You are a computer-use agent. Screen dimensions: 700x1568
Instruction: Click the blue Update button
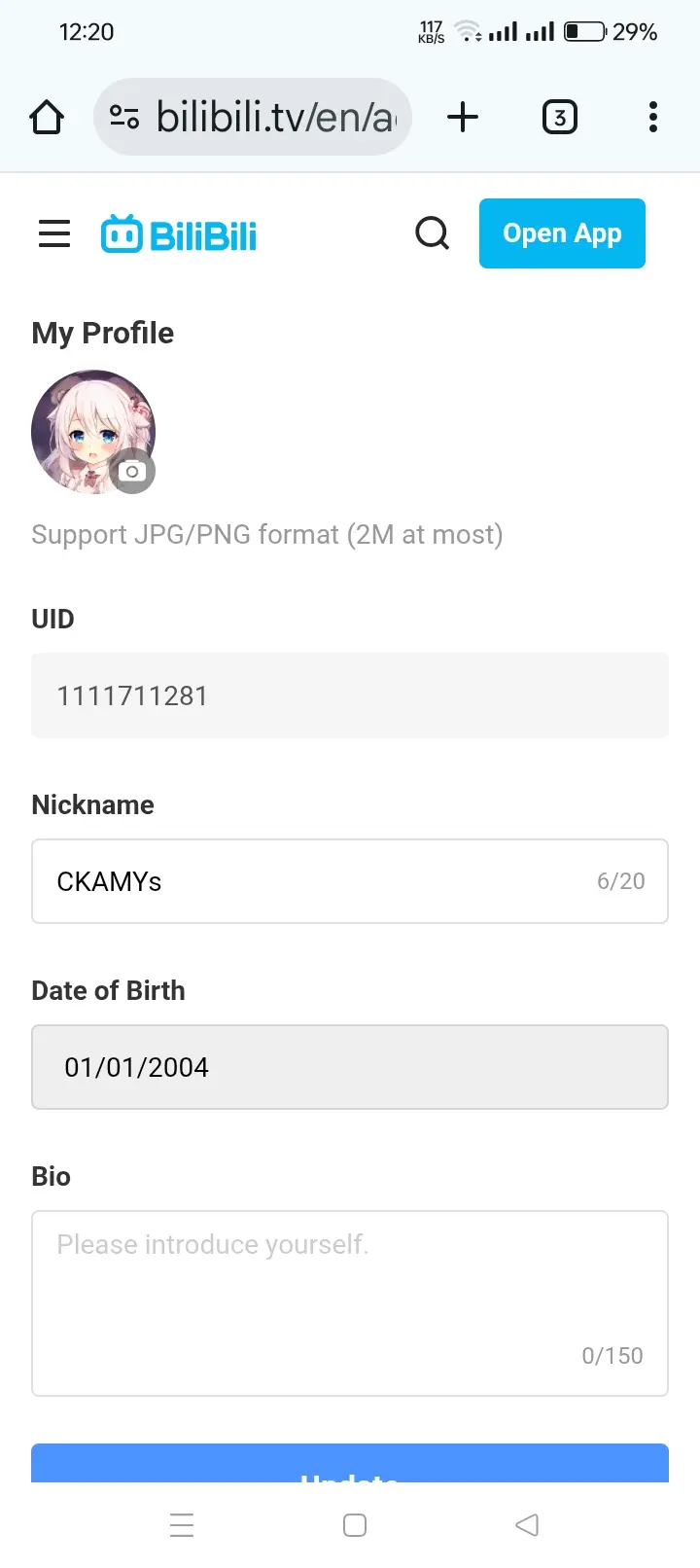(350, 1463)
